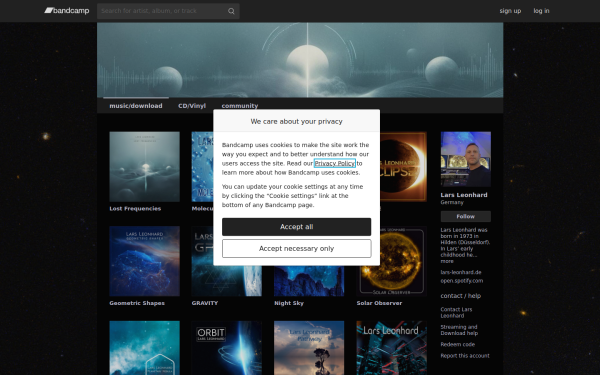
Task: Open the sign up link
Action: pos(510,11)
